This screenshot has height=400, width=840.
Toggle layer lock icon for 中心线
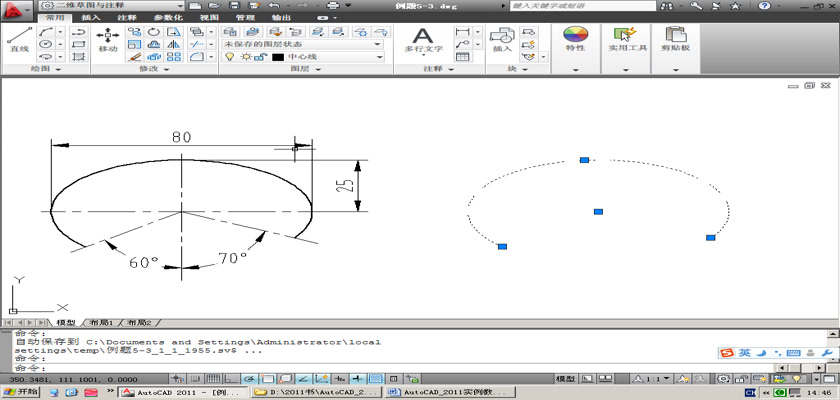click(x=261, y=57)
